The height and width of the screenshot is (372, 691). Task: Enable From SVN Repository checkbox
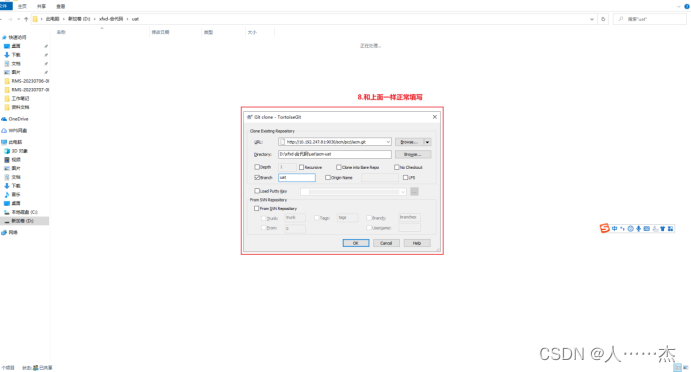click(256, 208)
